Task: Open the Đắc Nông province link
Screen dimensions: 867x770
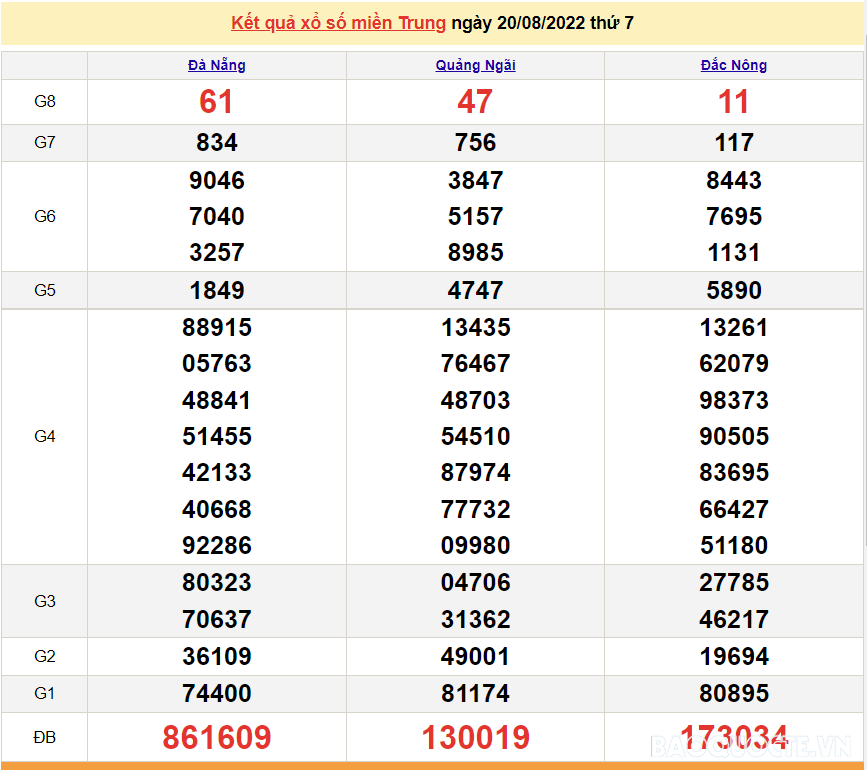Action: click(x=733, y=65)
